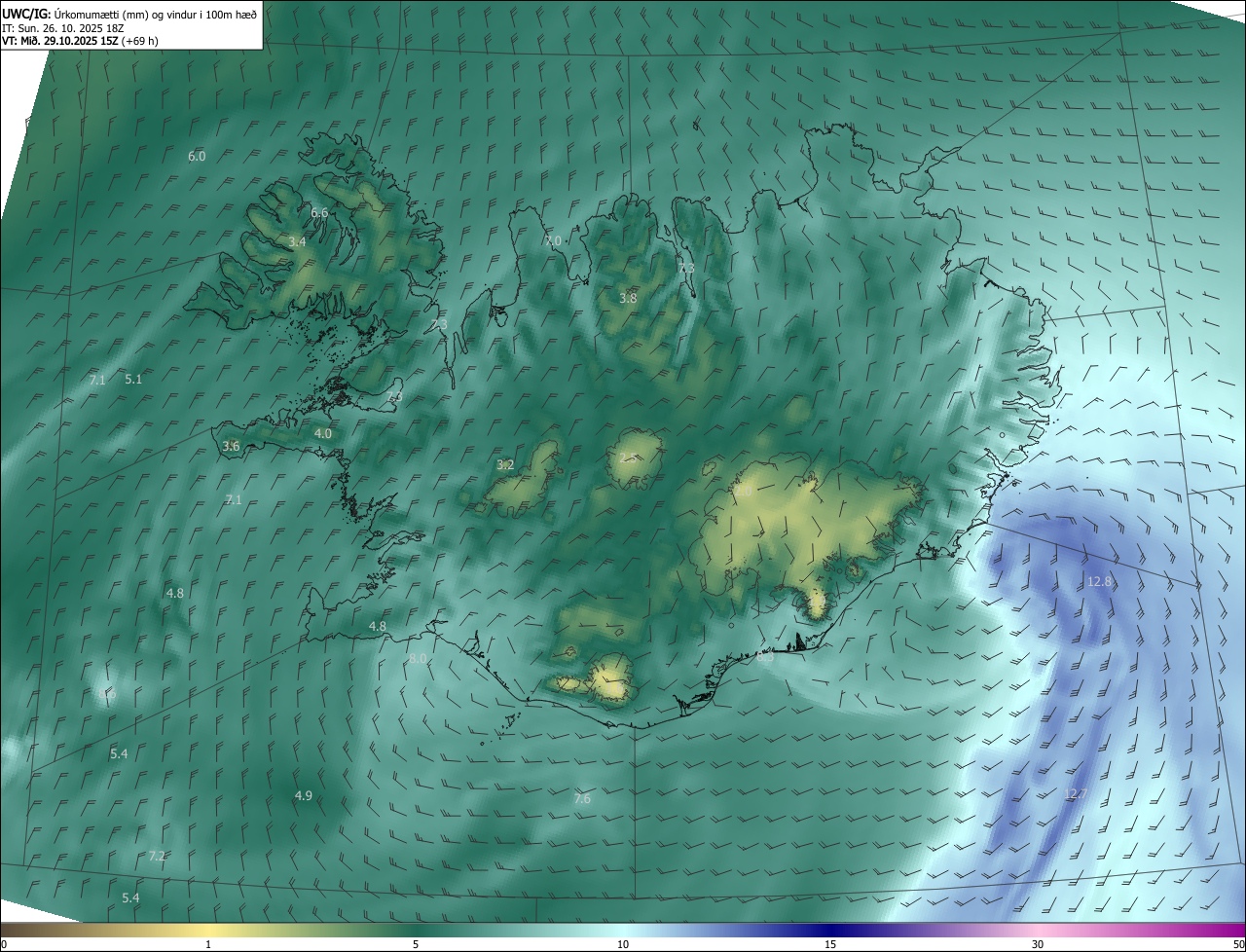Select the 4.9 value label
The image size is (1246, 952).
[304, 796]
